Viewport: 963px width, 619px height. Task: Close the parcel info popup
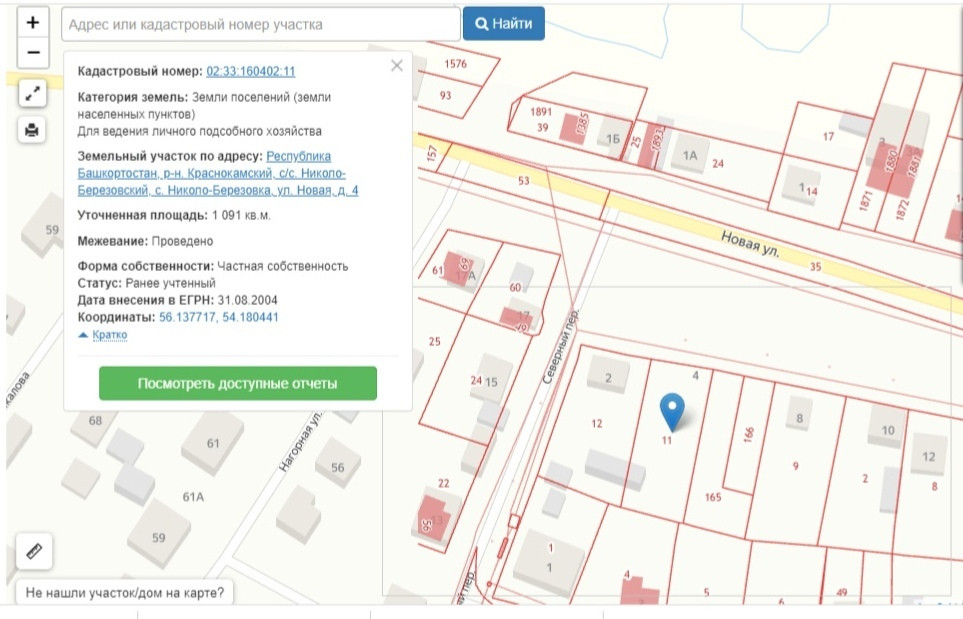point(397,66)
